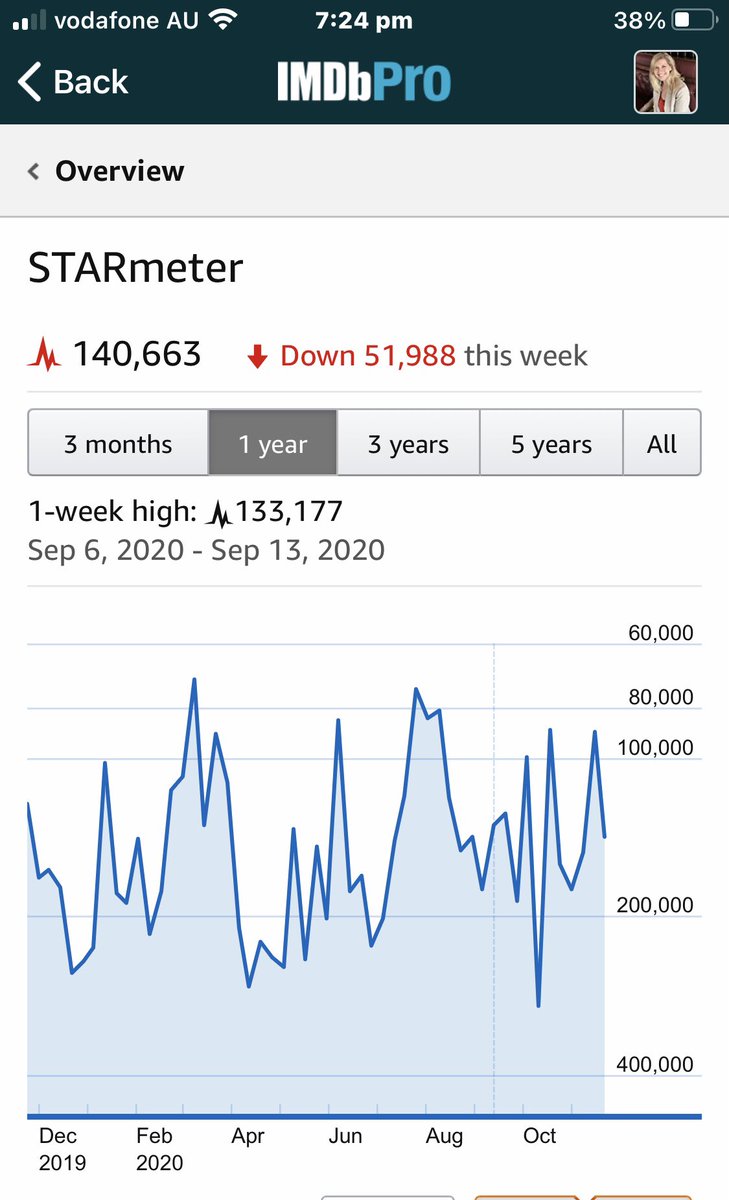This screenshot has height=1200, width=729.
Task: Select the 3 years range
Action: [409, 442]
